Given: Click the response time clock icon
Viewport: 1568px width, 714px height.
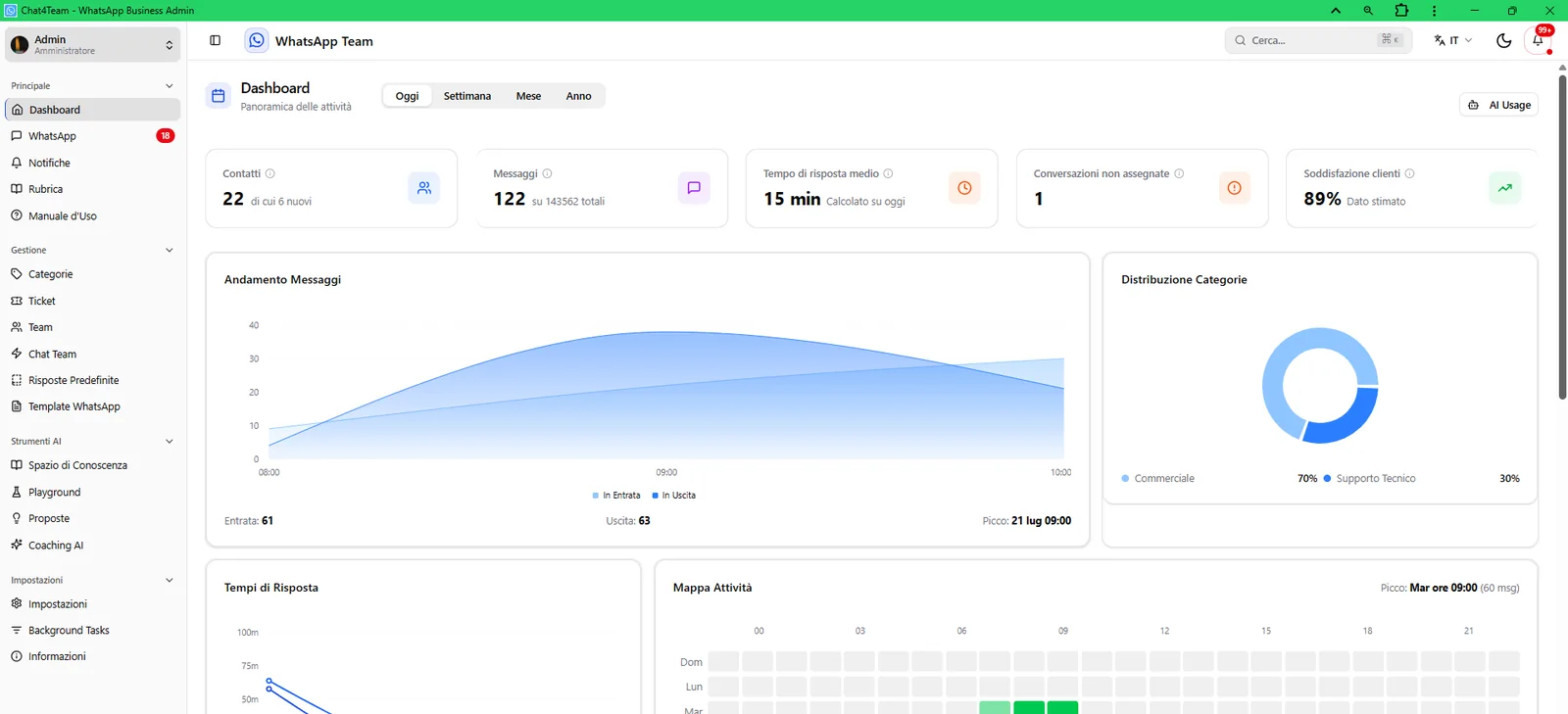Looking at the screenshot, I should point(964,188).
